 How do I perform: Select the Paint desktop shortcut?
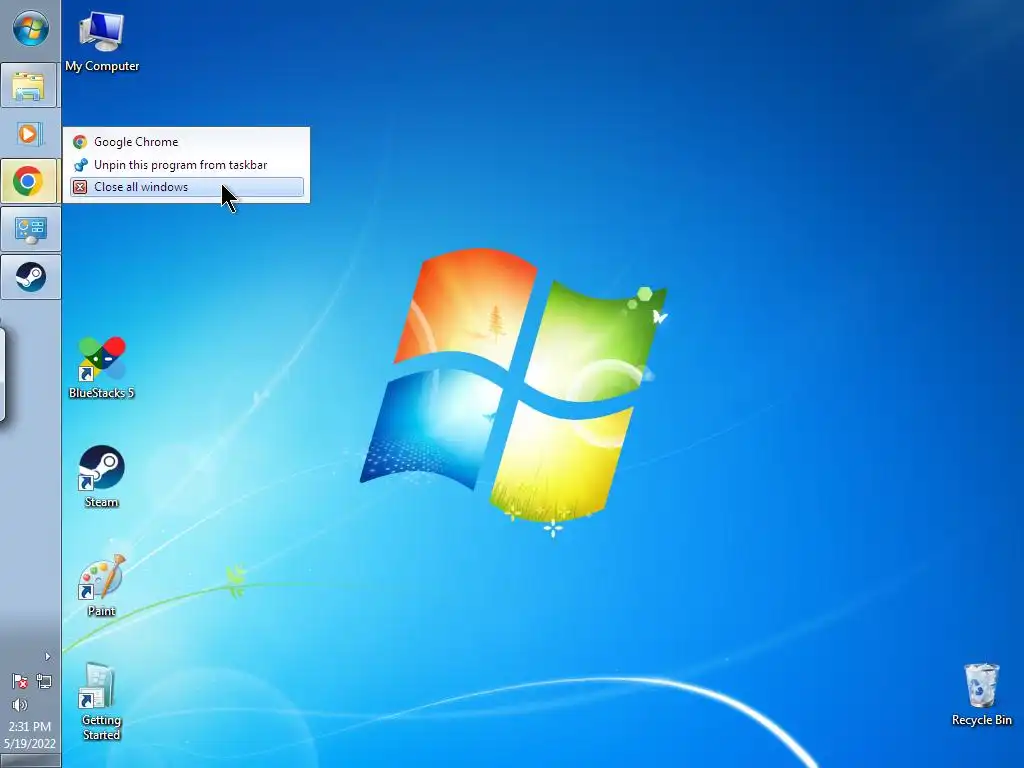coord(102,586)
